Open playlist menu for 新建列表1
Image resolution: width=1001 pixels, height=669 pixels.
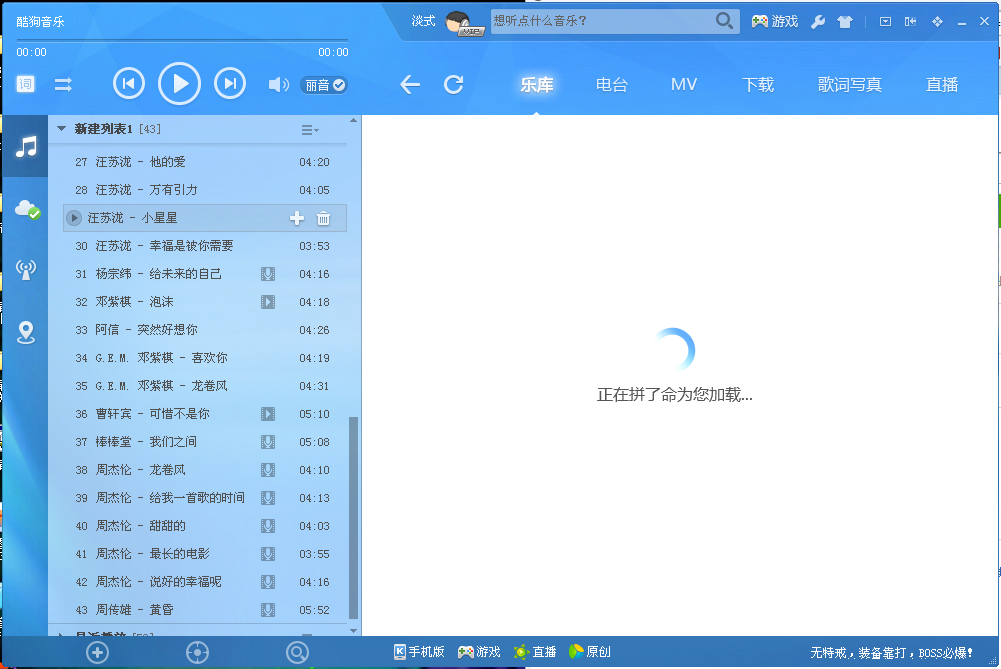click(x=310, y=130)
